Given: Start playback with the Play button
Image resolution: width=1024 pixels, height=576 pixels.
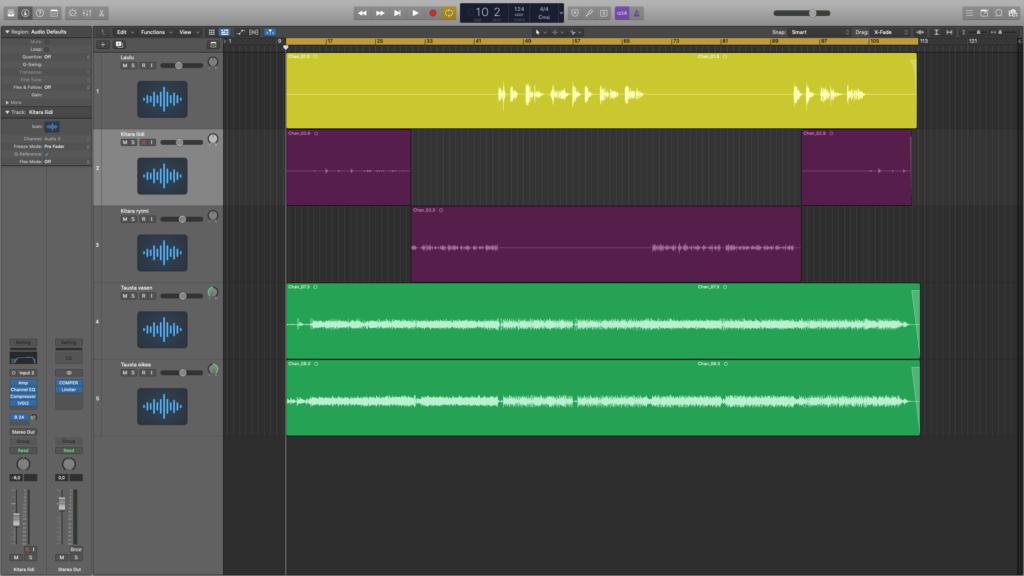Looking at the screenshot, I should 415,13.
